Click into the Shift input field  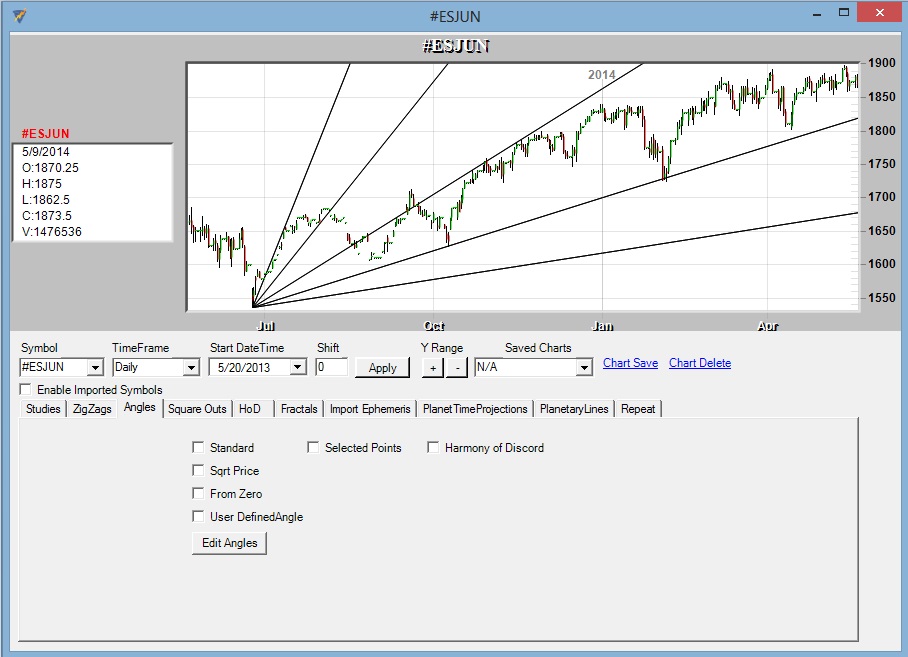click(x=331, y=367)
